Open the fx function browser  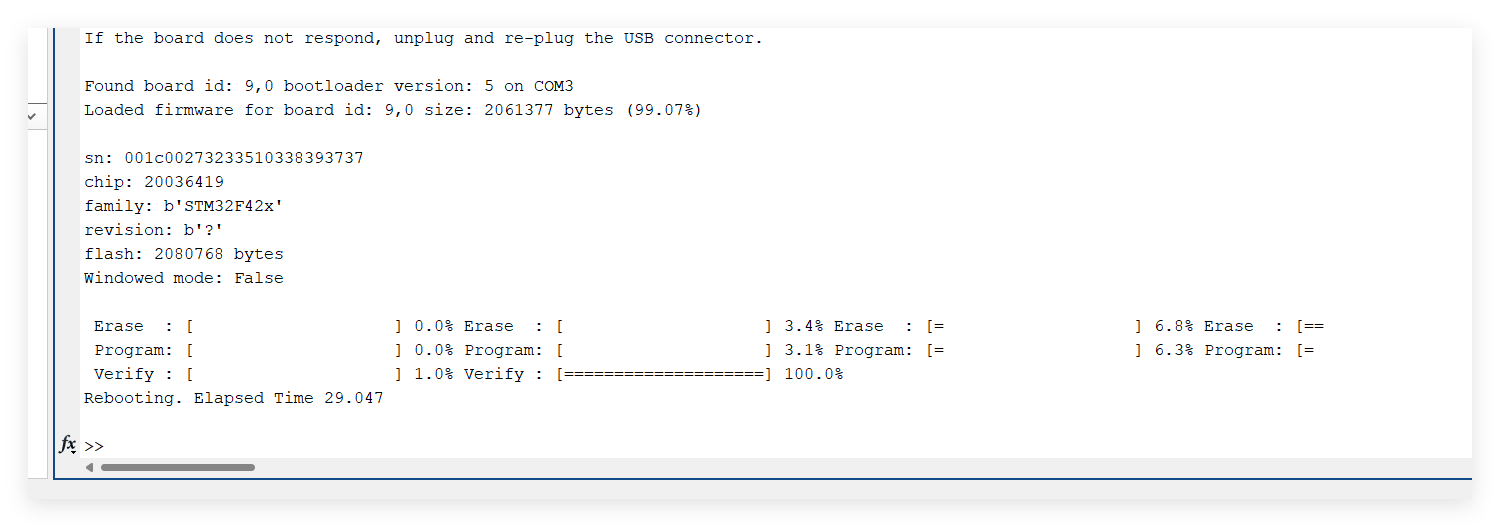click(67, 444)
